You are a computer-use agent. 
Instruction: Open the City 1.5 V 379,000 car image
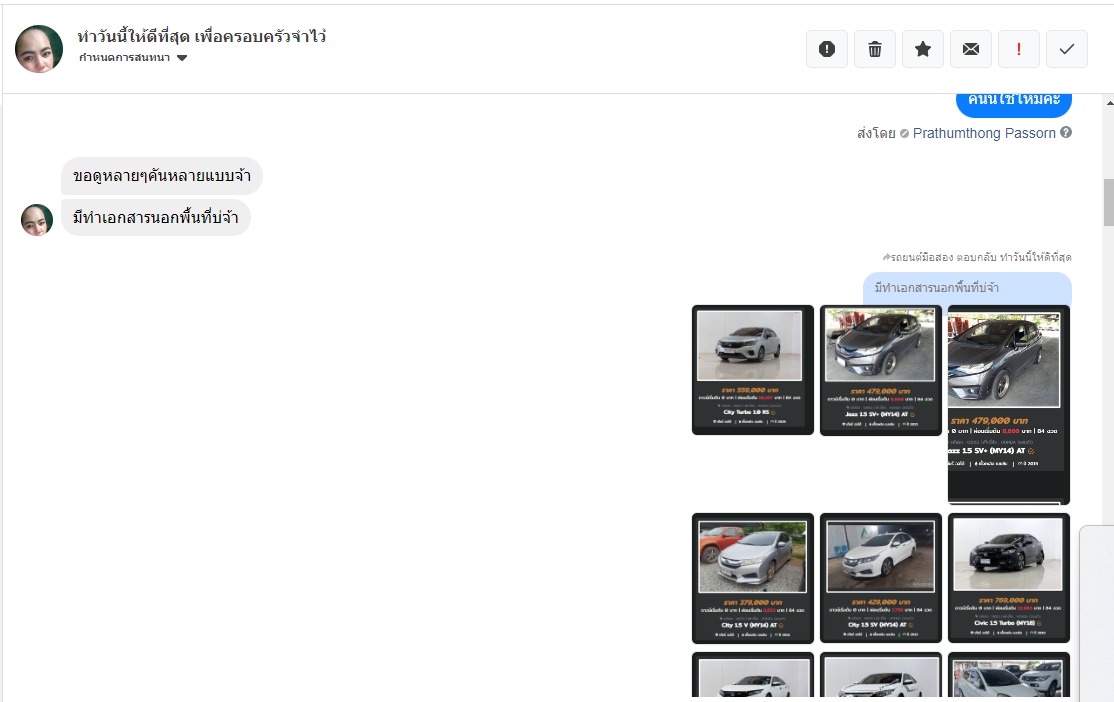pos(752,578)
